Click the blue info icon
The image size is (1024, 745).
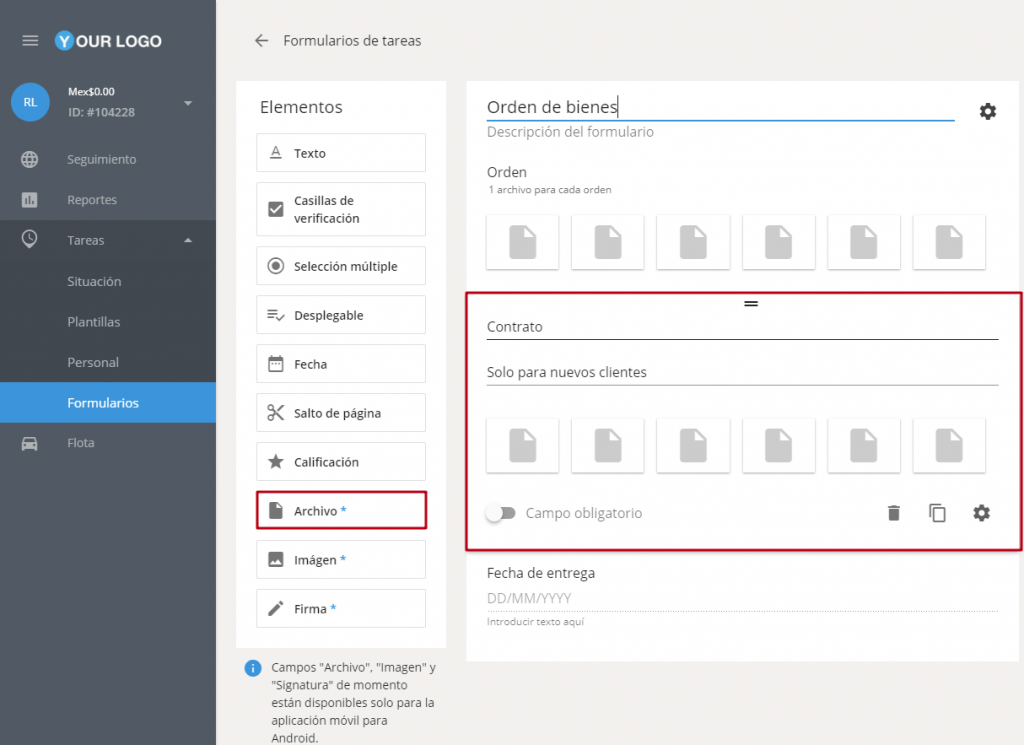tap(253, 667)
